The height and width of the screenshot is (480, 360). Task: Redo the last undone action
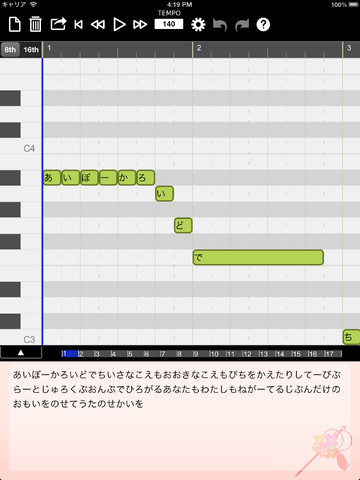click(x=242, y=25)
